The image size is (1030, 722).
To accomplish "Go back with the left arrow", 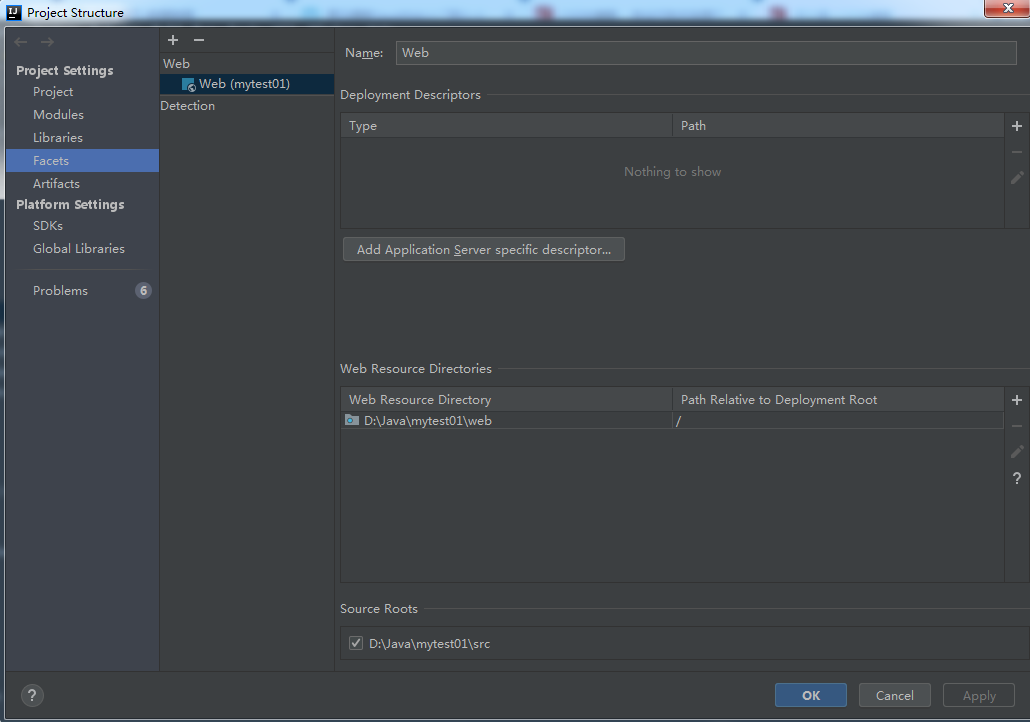I will coord(21,42).
